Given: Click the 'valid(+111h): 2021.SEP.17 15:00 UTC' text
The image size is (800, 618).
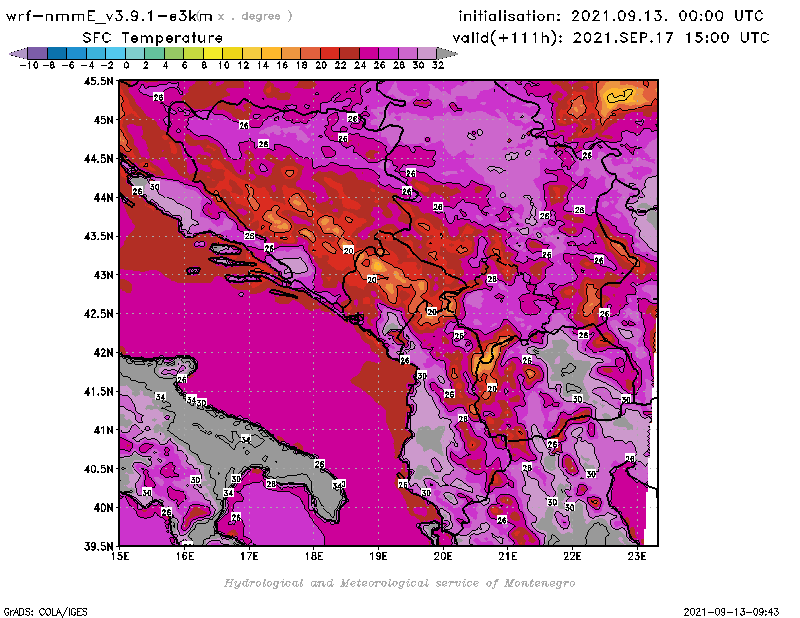Looking at the screenshot, I should [611, 38].
